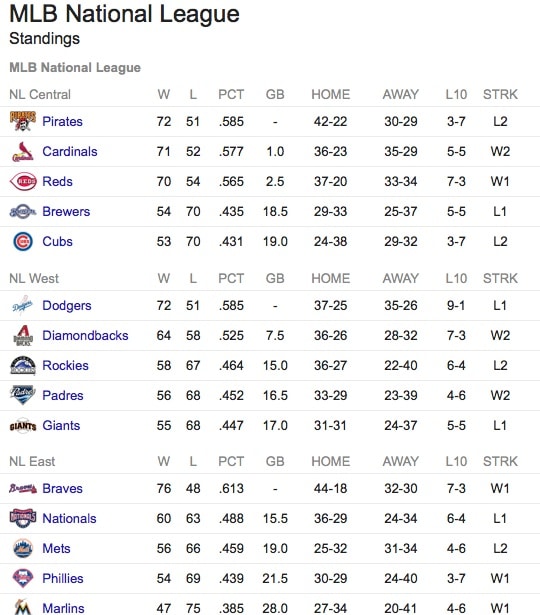Open the Nationals team link

click(x=69, y=519)
